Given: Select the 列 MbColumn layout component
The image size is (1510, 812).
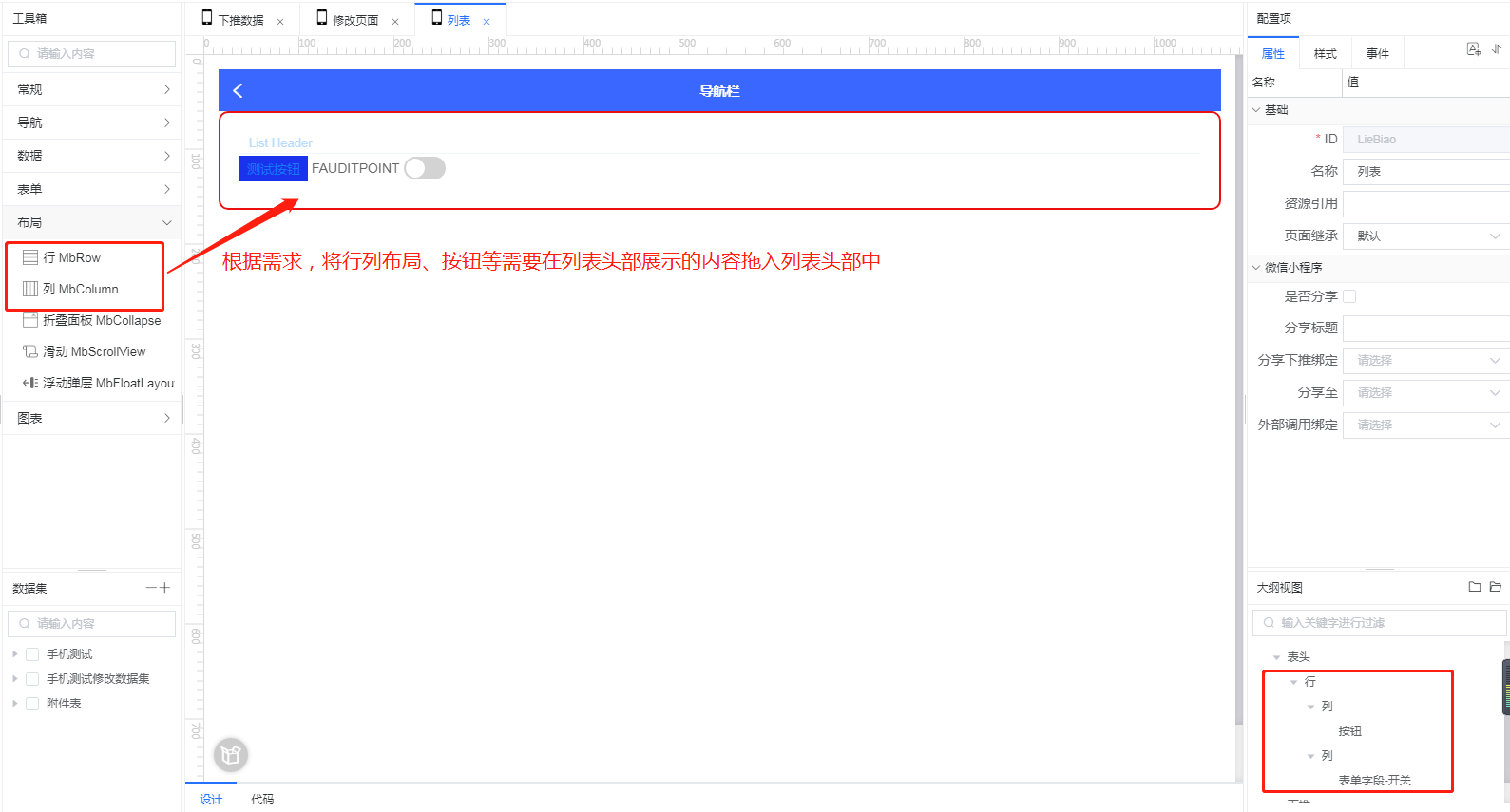Looking at the screenshot, I should (80, 289).
